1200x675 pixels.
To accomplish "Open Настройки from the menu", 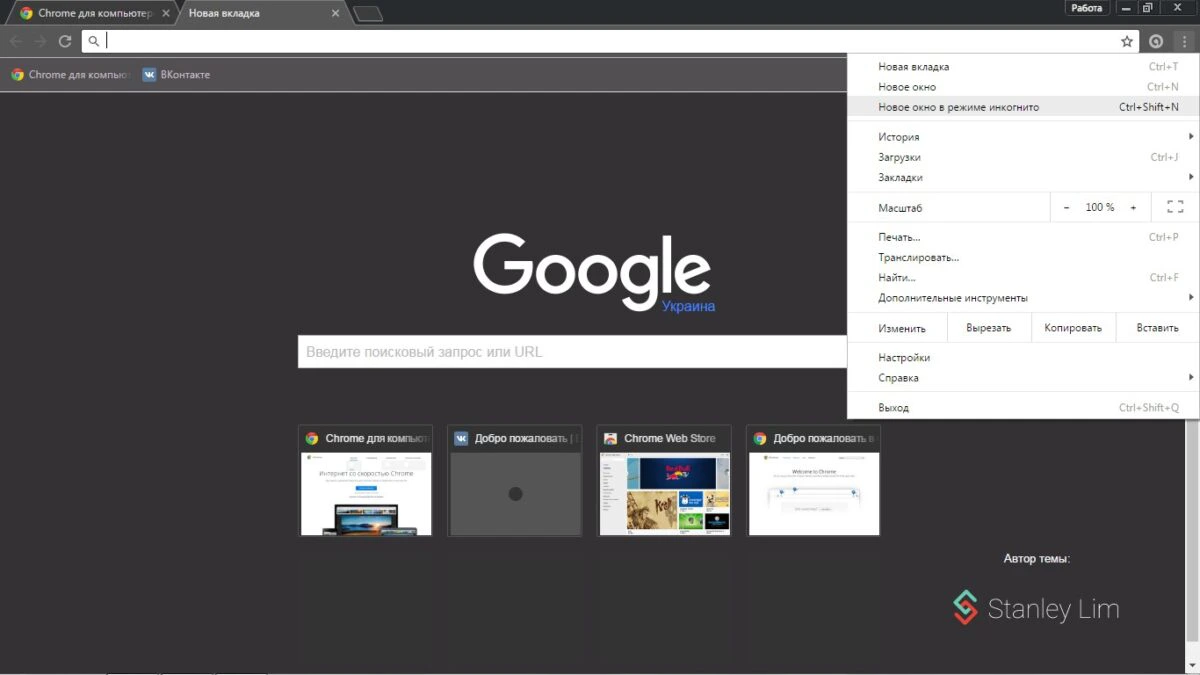I will [904, 358].
